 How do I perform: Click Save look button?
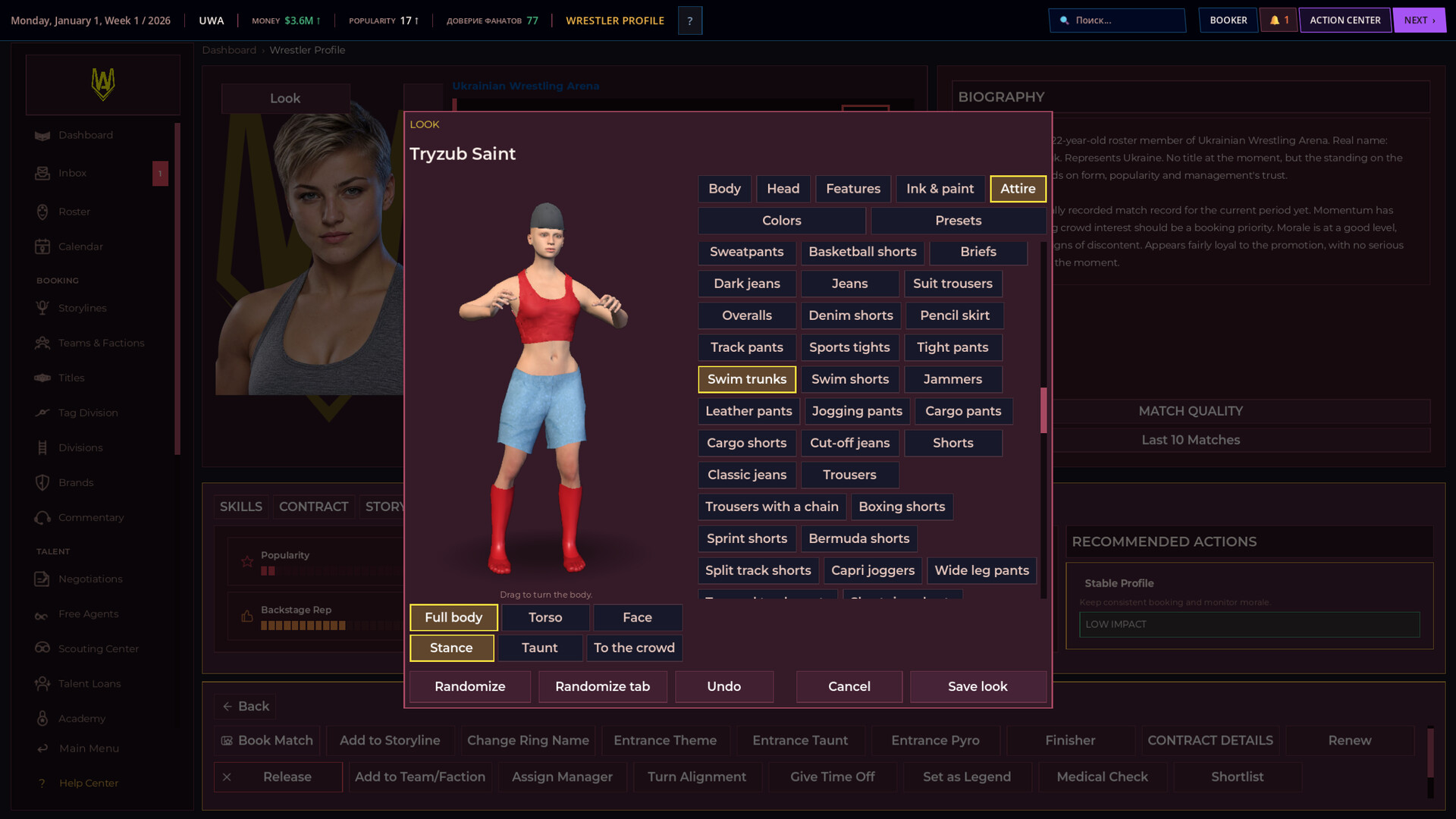(x=977, y=686)
